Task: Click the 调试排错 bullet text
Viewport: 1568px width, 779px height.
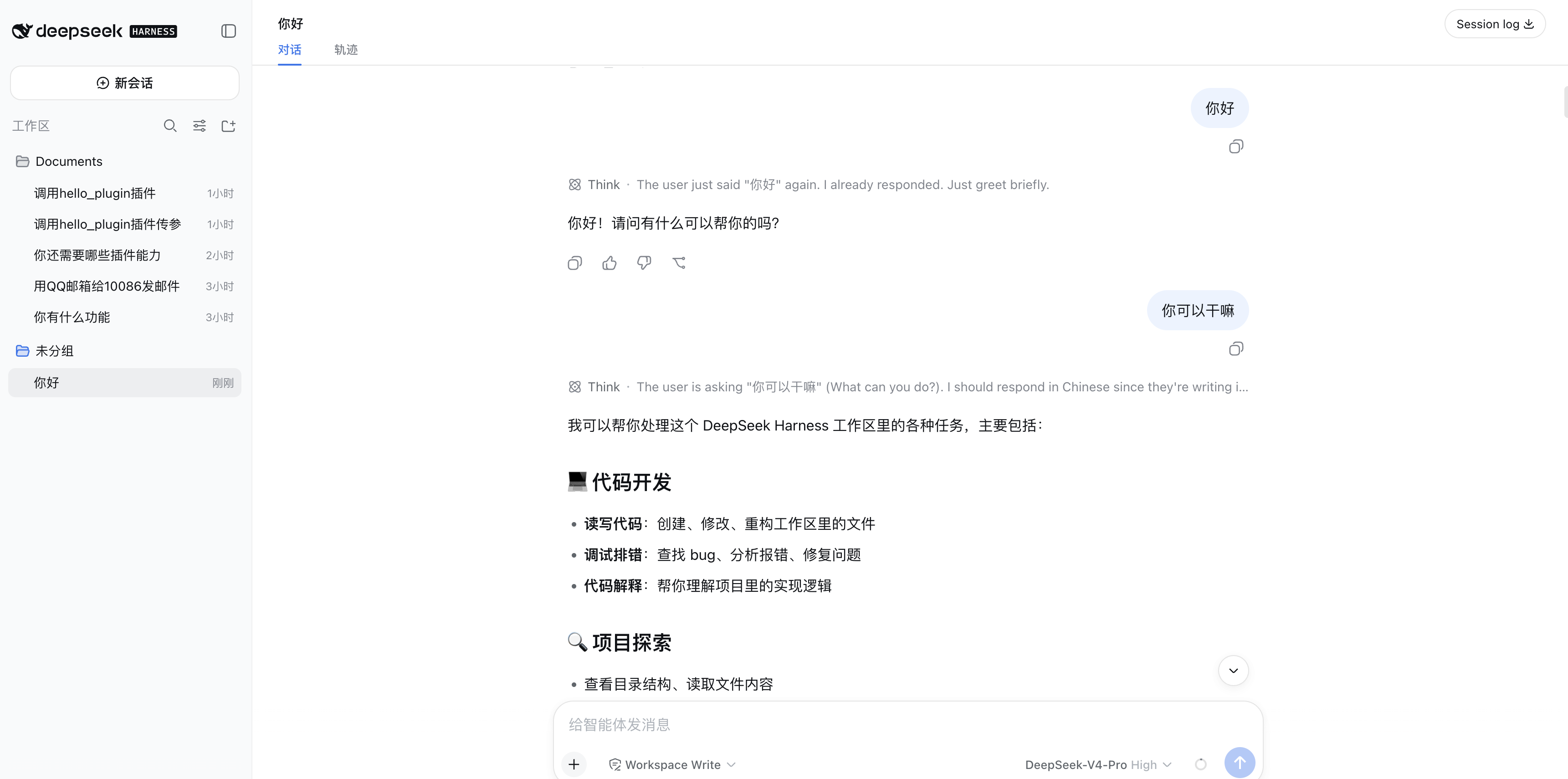Action: click(722, 555)
